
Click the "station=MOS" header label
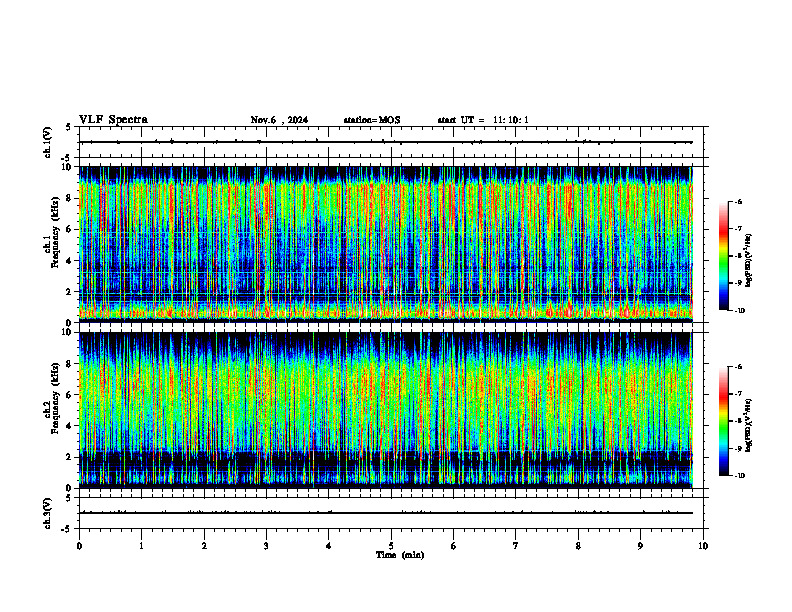click(372, 120)
